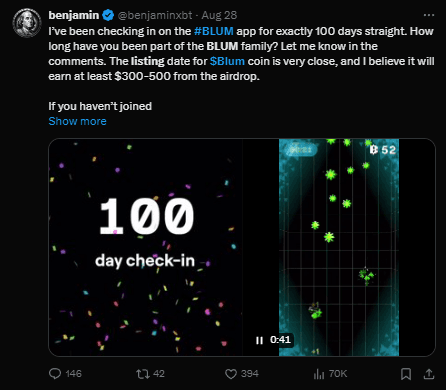Click the blue verified badge
446x390 pixels.
[108, 15]
